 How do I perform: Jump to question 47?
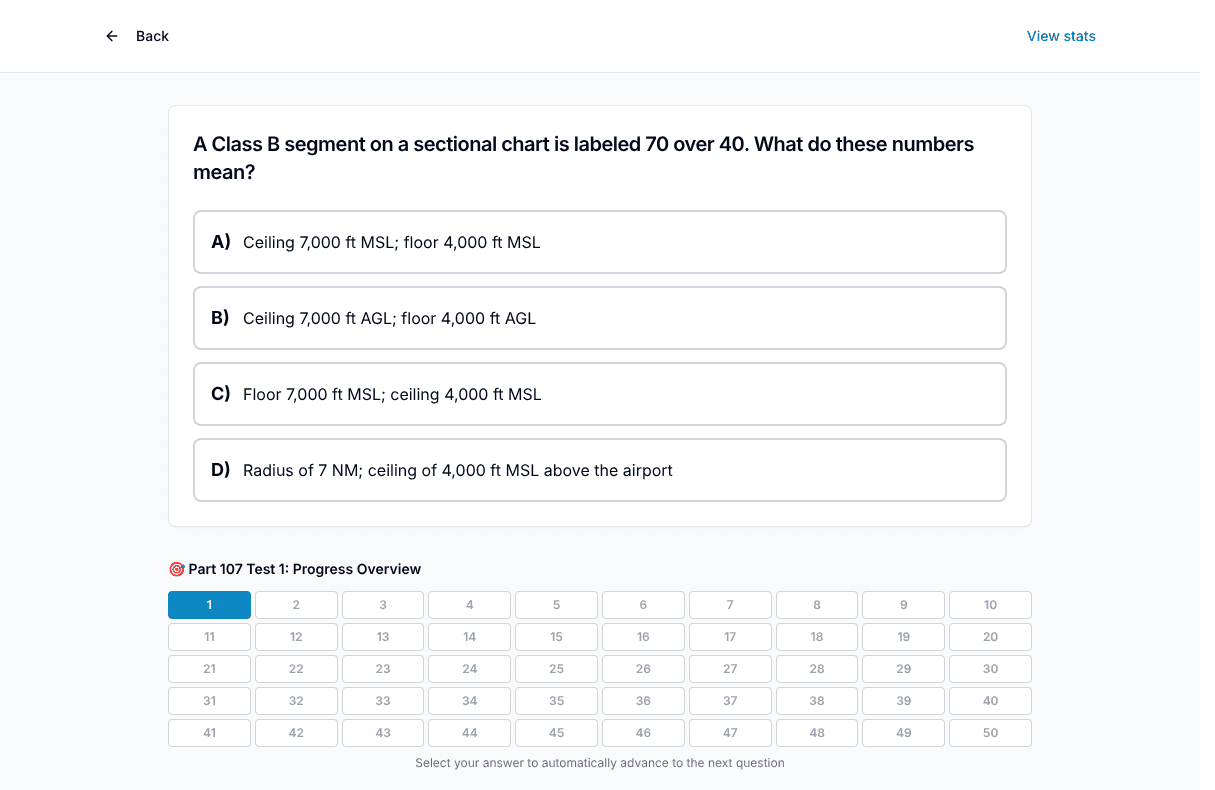click(730, 733)
